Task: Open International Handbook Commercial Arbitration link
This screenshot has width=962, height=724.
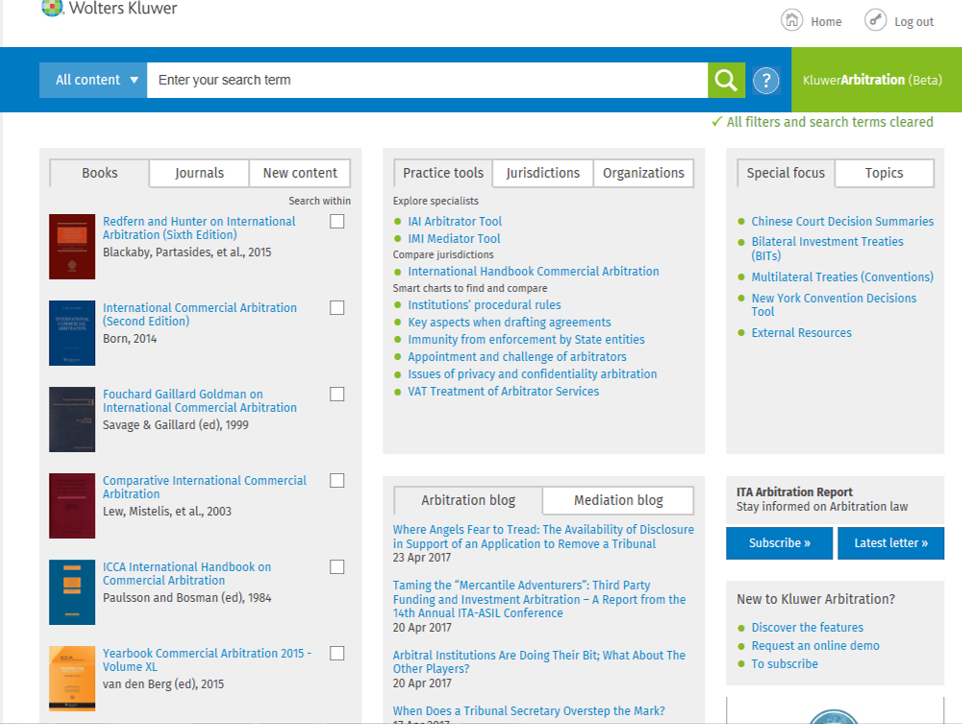Action: pos(533,271)
